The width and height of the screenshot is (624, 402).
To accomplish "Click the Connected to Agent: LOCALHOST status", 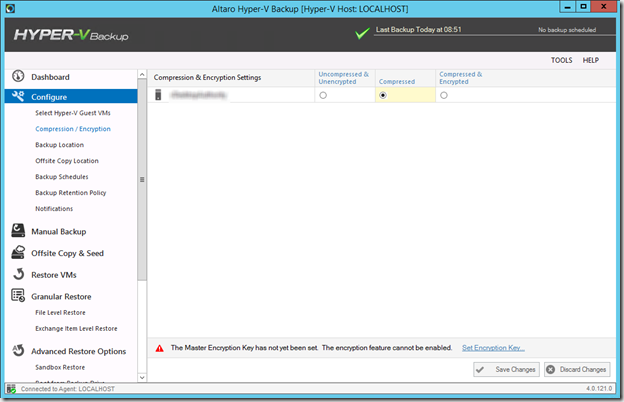I will 68,389.
